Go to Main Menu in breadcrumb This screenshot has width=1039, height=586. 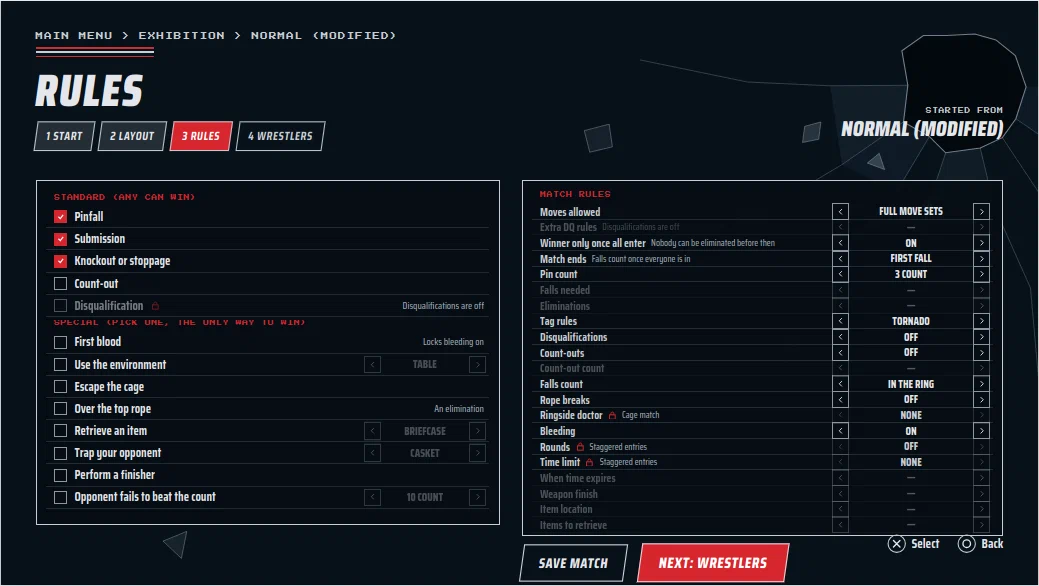coord(74,35)
